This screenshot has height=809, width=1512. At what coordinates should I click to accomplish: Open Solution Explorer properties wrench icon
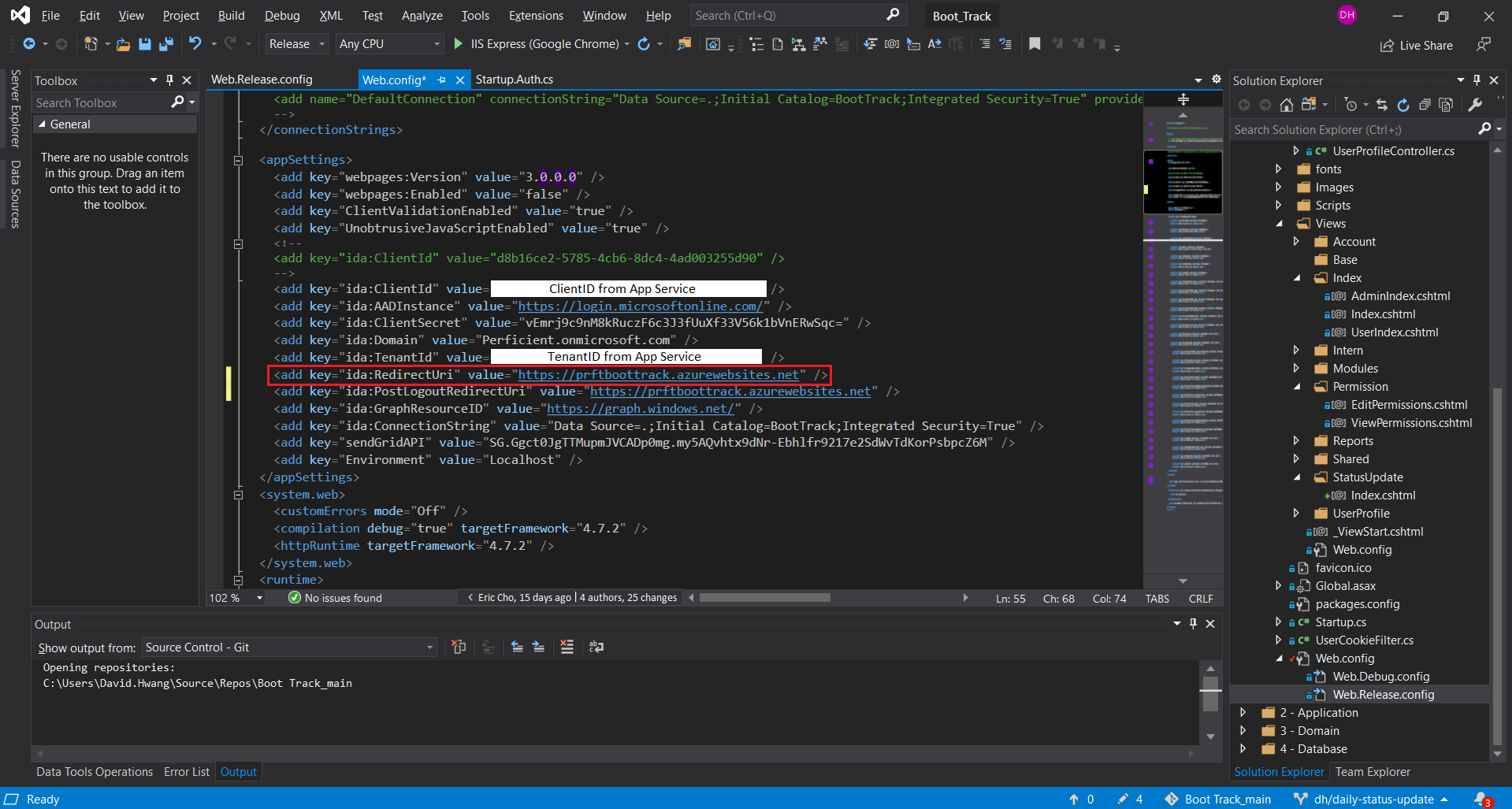pos(1475,105)
